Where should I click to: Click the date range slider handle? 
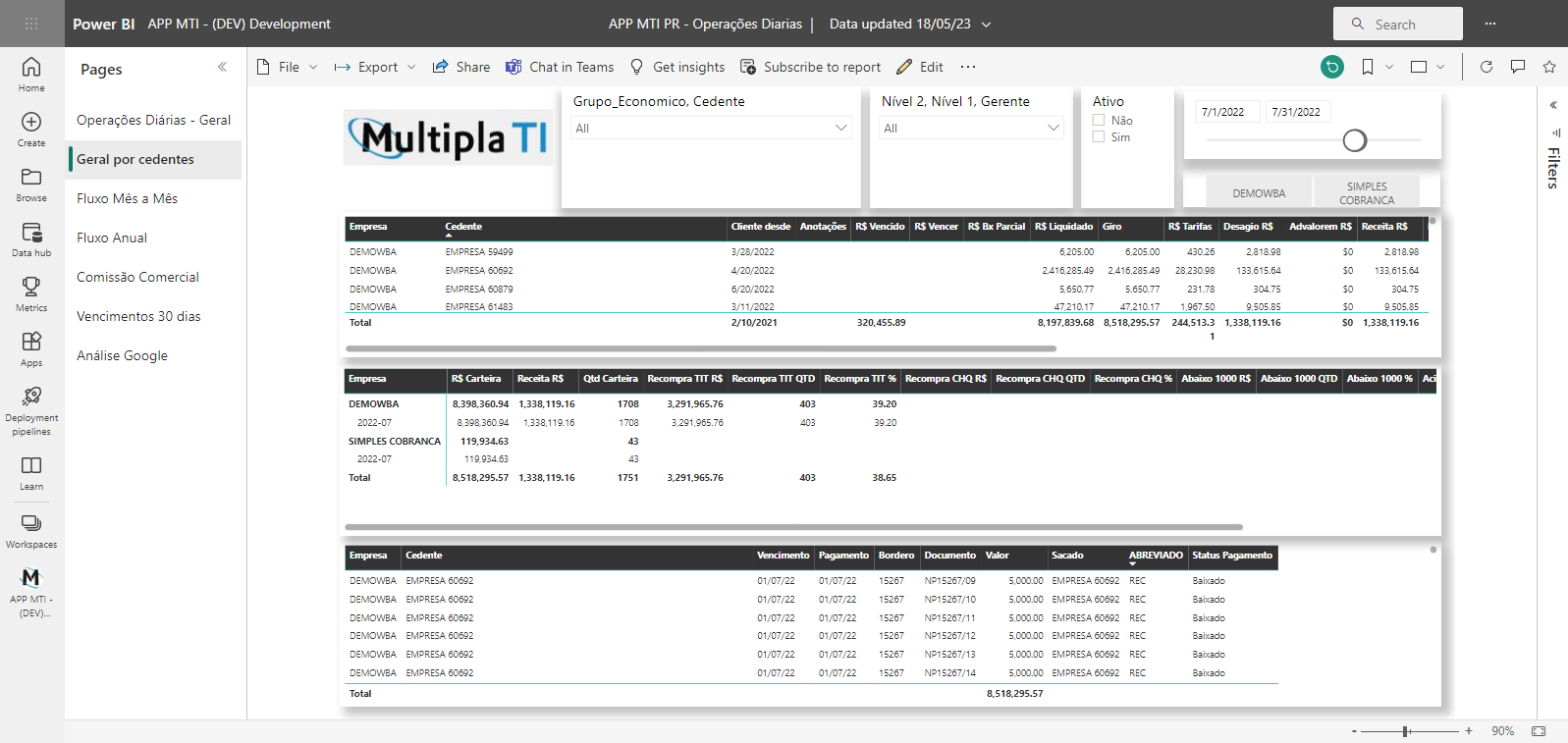pos(1355,140)
